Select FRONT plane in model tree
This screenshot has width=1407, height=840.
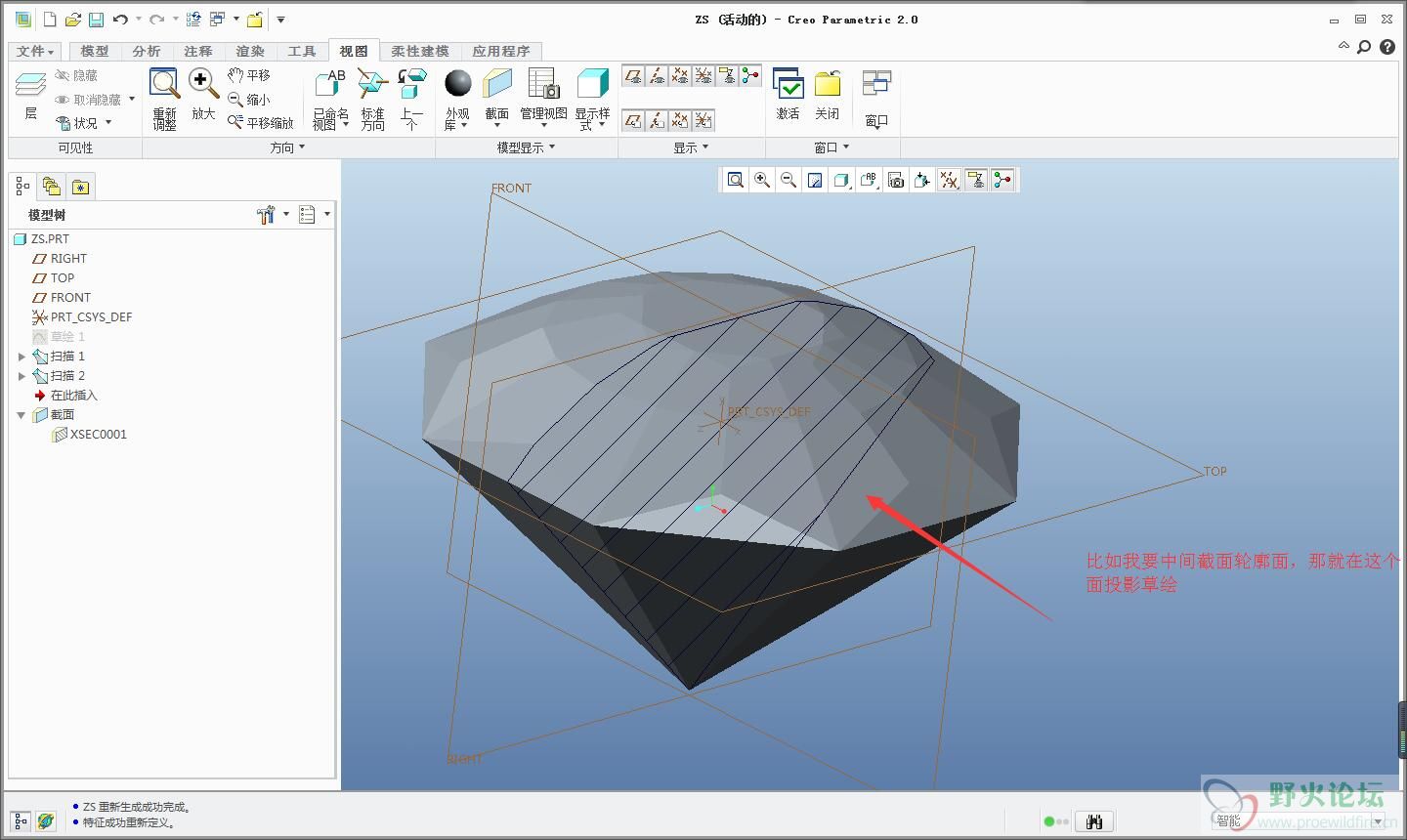tap(70, 298)
